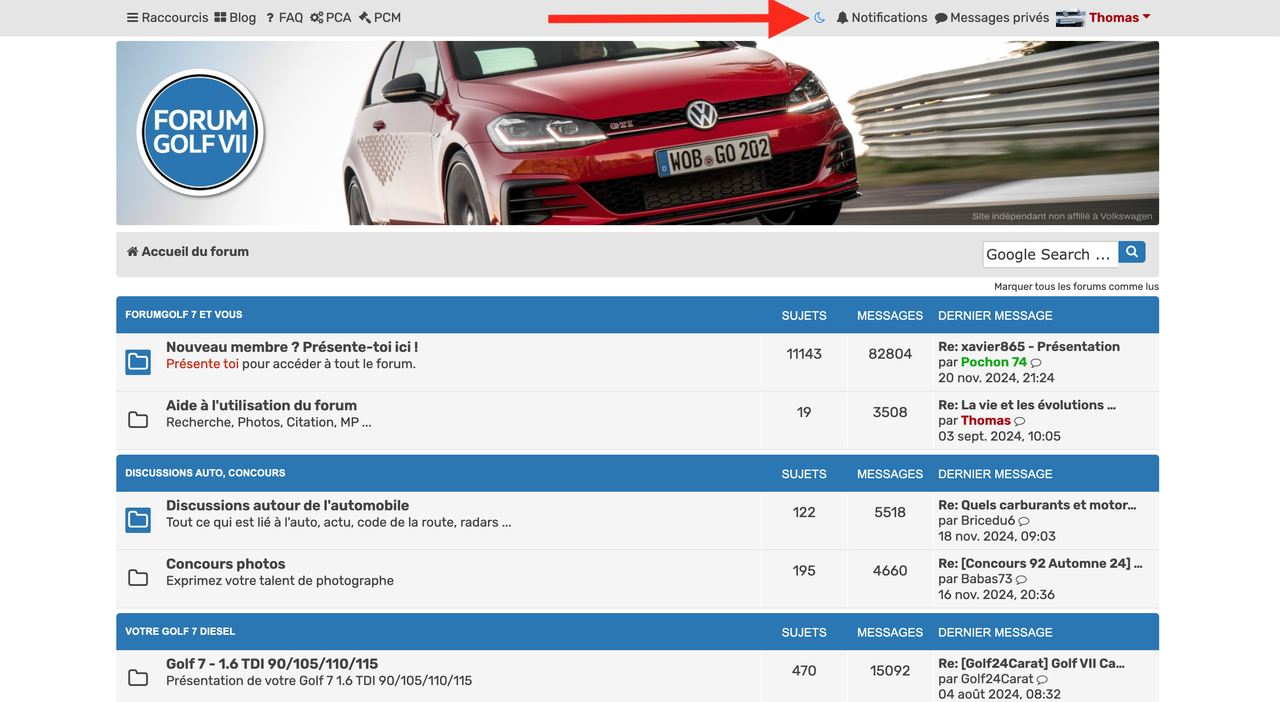Click folder icon of Golf 7 1.6 TDI forum

138,678
